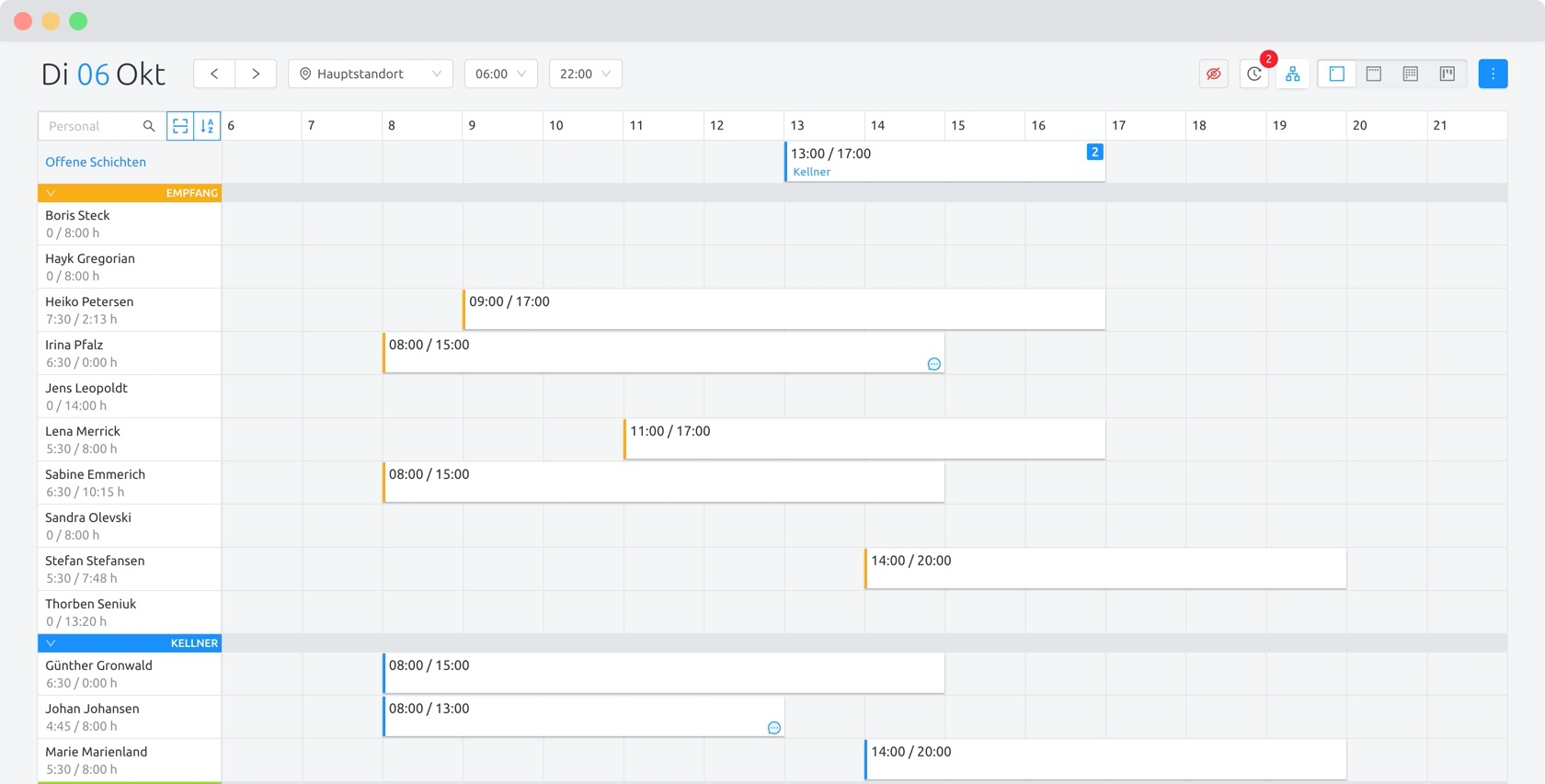The image size is (1545, 784).
Task: Open comment bubble on Johan Johansen shift
Action: click(x=774, y=728)
